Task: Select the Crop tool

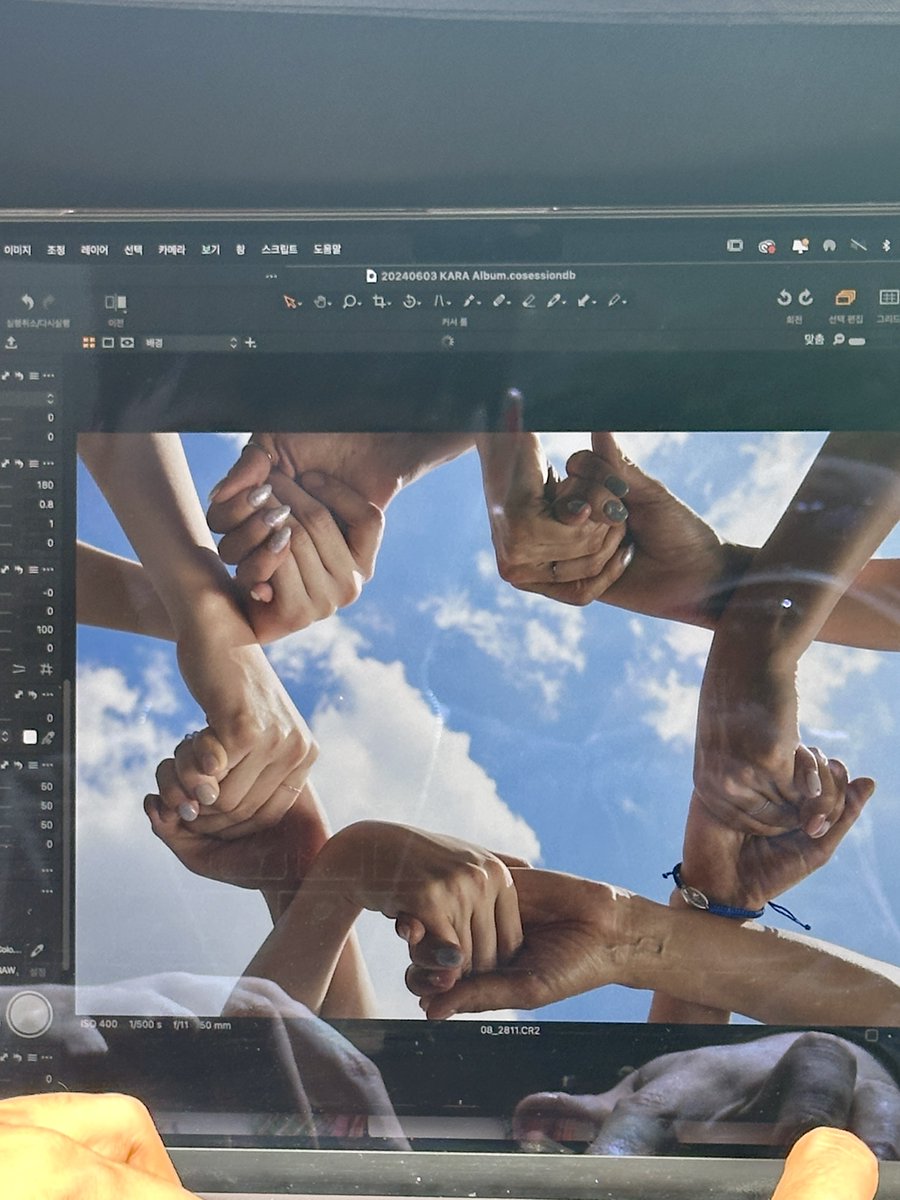Action: coord(380,301)
